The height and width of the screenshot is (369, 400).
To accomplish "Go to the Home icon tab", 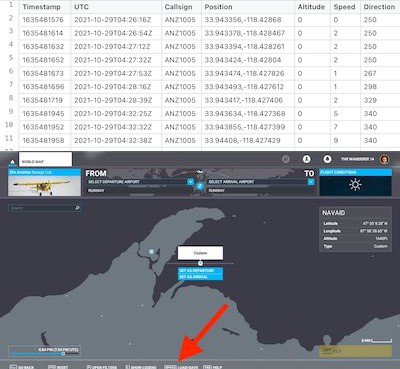I will pos(12,162).
